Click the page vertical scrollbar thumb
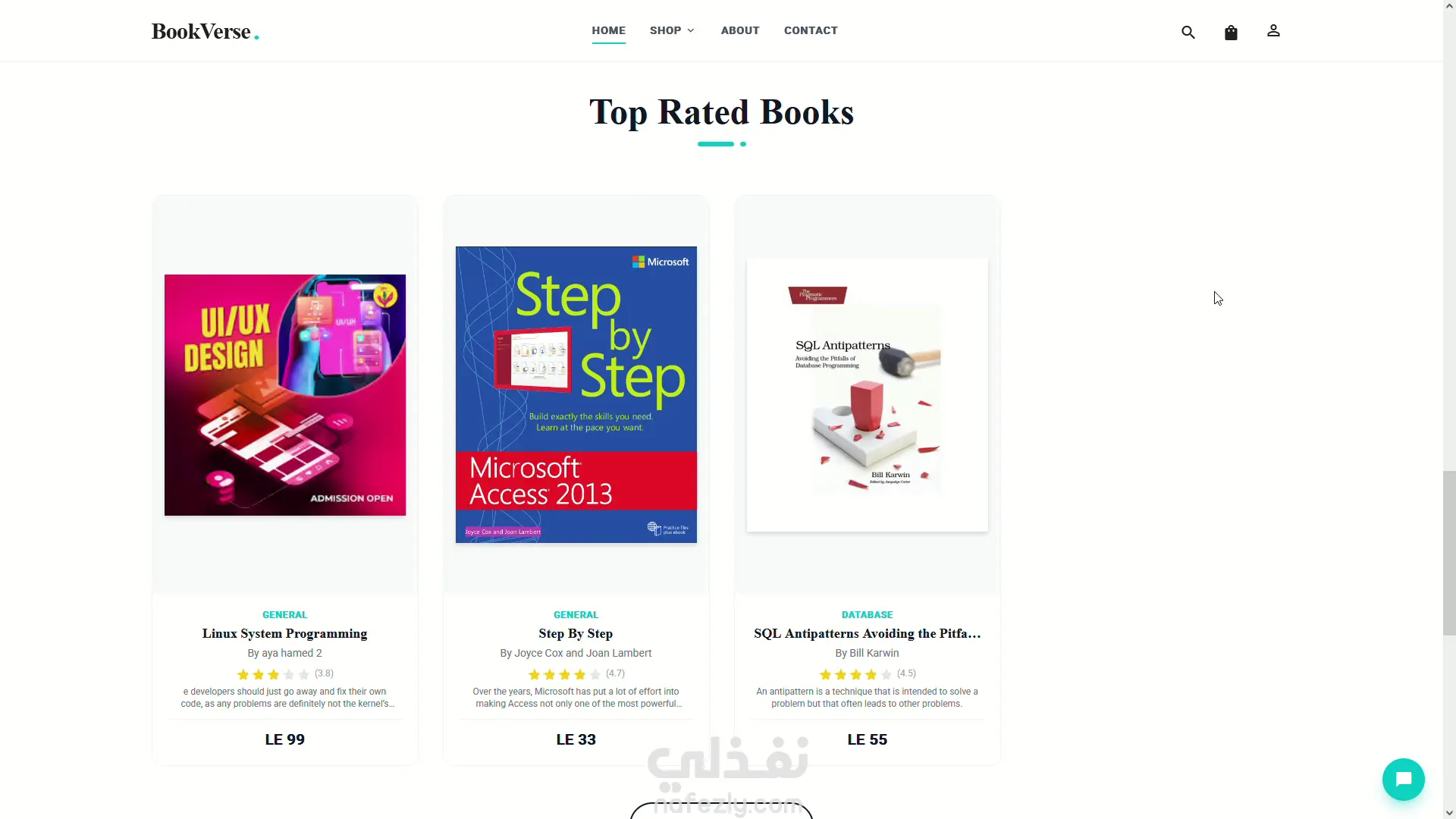This screenshot has width=1456, height=819. (1449, 553)
